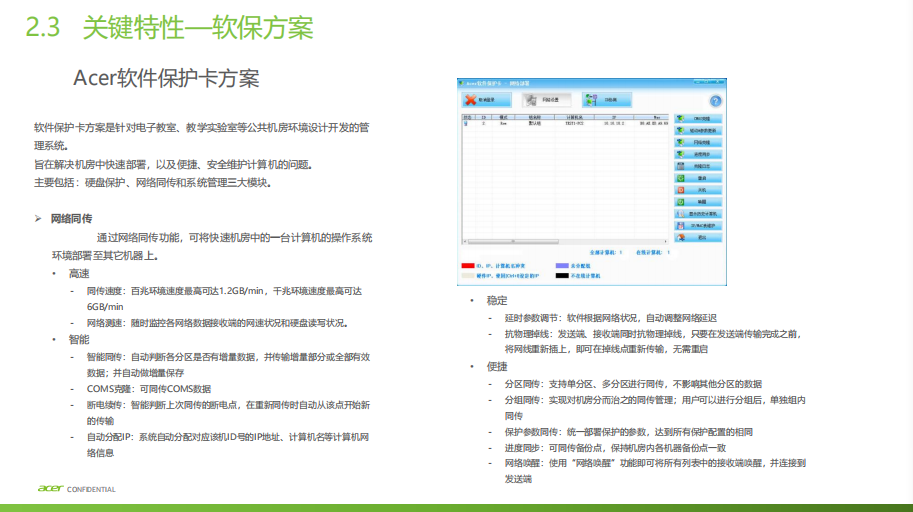
Task: Click the horizontal scrollbar under the computer list
Action: 565,241
